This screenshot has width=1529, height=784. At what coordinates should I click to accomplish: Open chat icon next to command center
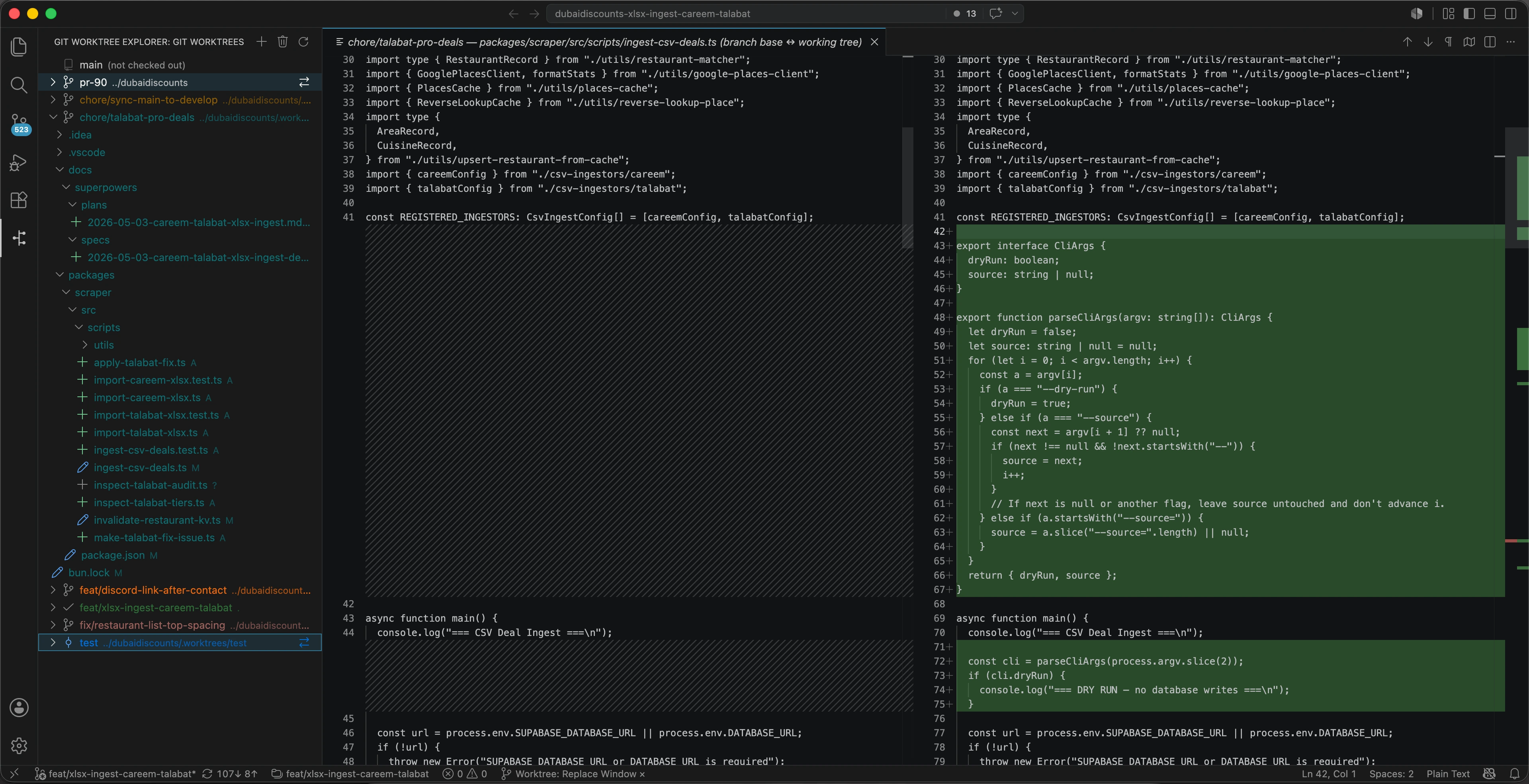(x=996, y=14)
